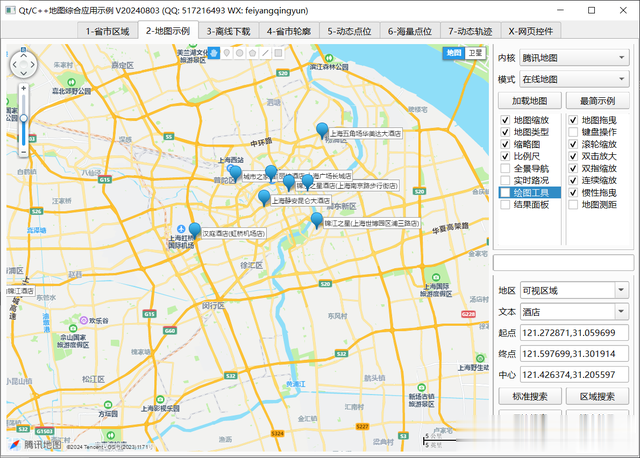
Task: Click the 标准搜索 button
Action: point(530,396)
